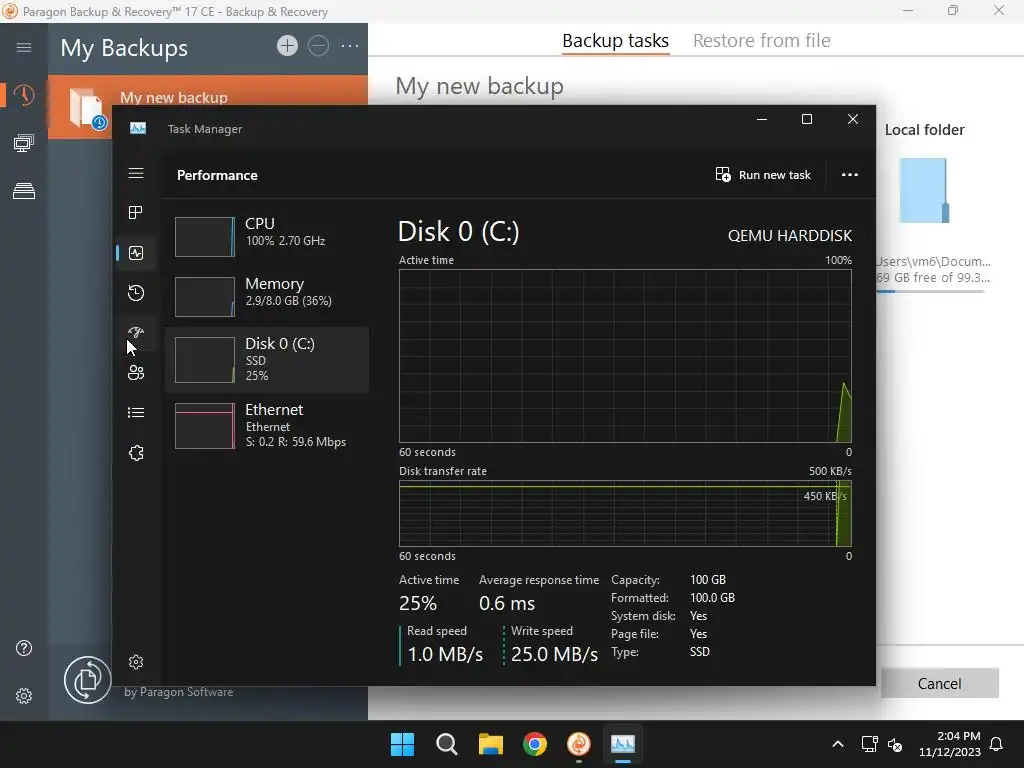The image size is (1024, 768).
Task: Open Windows taskbar Search
Action: point(447,744)
